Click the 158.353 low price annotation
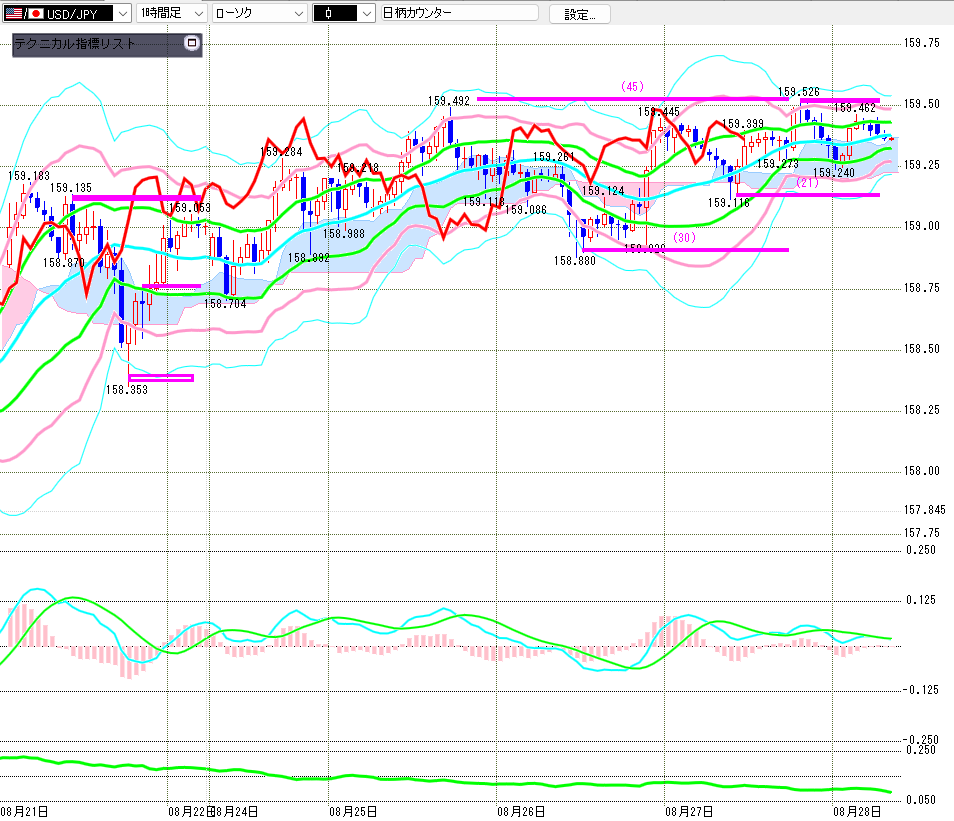Viewport: 954px width, 821px height. 127,390
